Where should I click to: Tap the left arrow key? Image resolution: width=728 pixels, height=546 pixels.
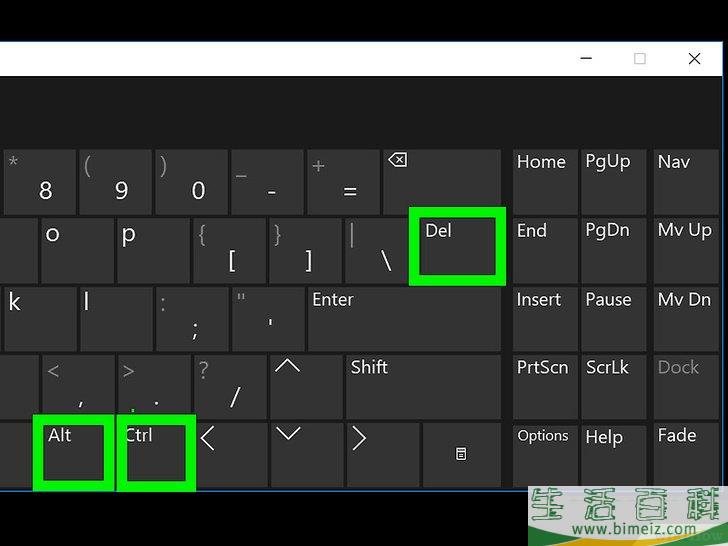pyautogui.click(x=232, y=454)
